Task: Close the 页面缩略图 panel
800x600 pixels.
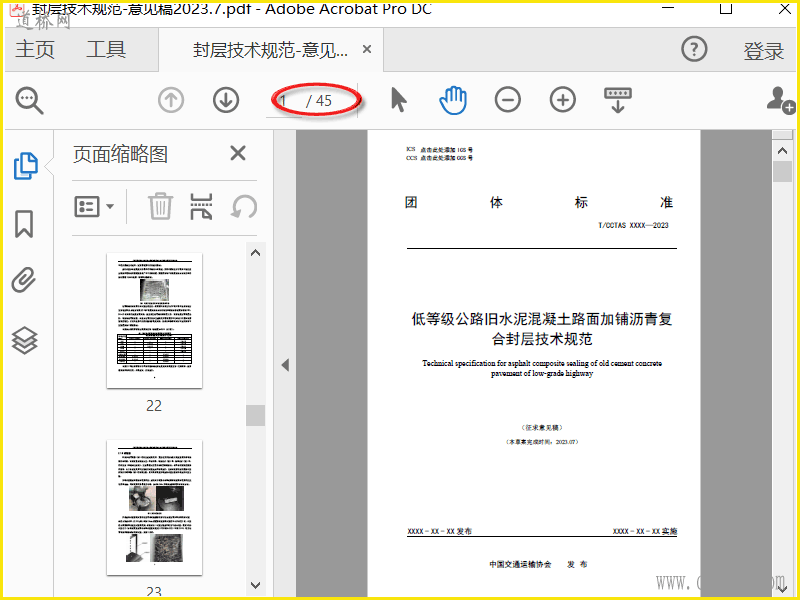Action: (x=238, y=153)
